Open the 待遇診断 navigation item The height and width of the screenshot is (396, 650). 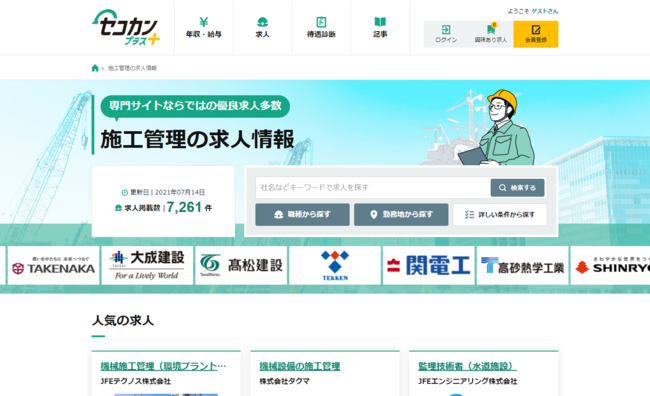321,28
